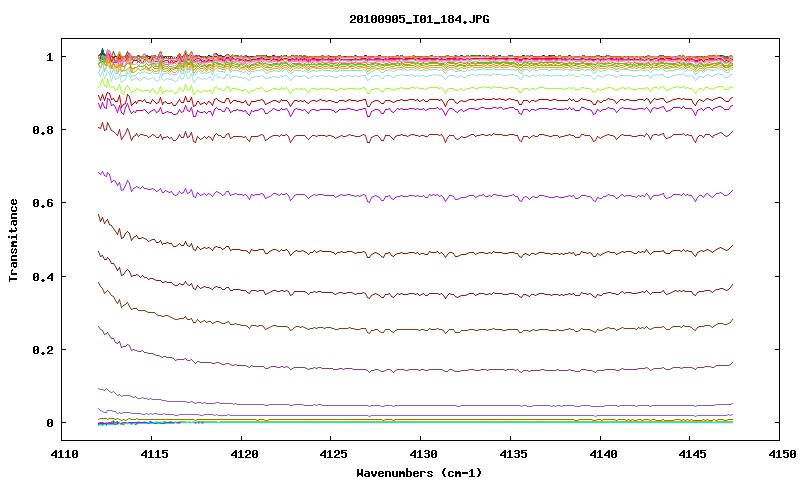Click the x-axis tick label 4125
Image resolution: width=800 pixels, height=480 pixels.
click(334, 454)
